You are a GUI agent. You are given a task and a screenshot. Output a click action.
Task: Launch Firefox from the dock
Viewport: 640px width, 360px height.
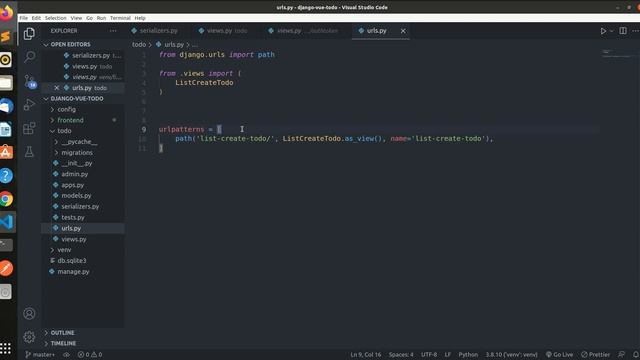tap(6, 13)
